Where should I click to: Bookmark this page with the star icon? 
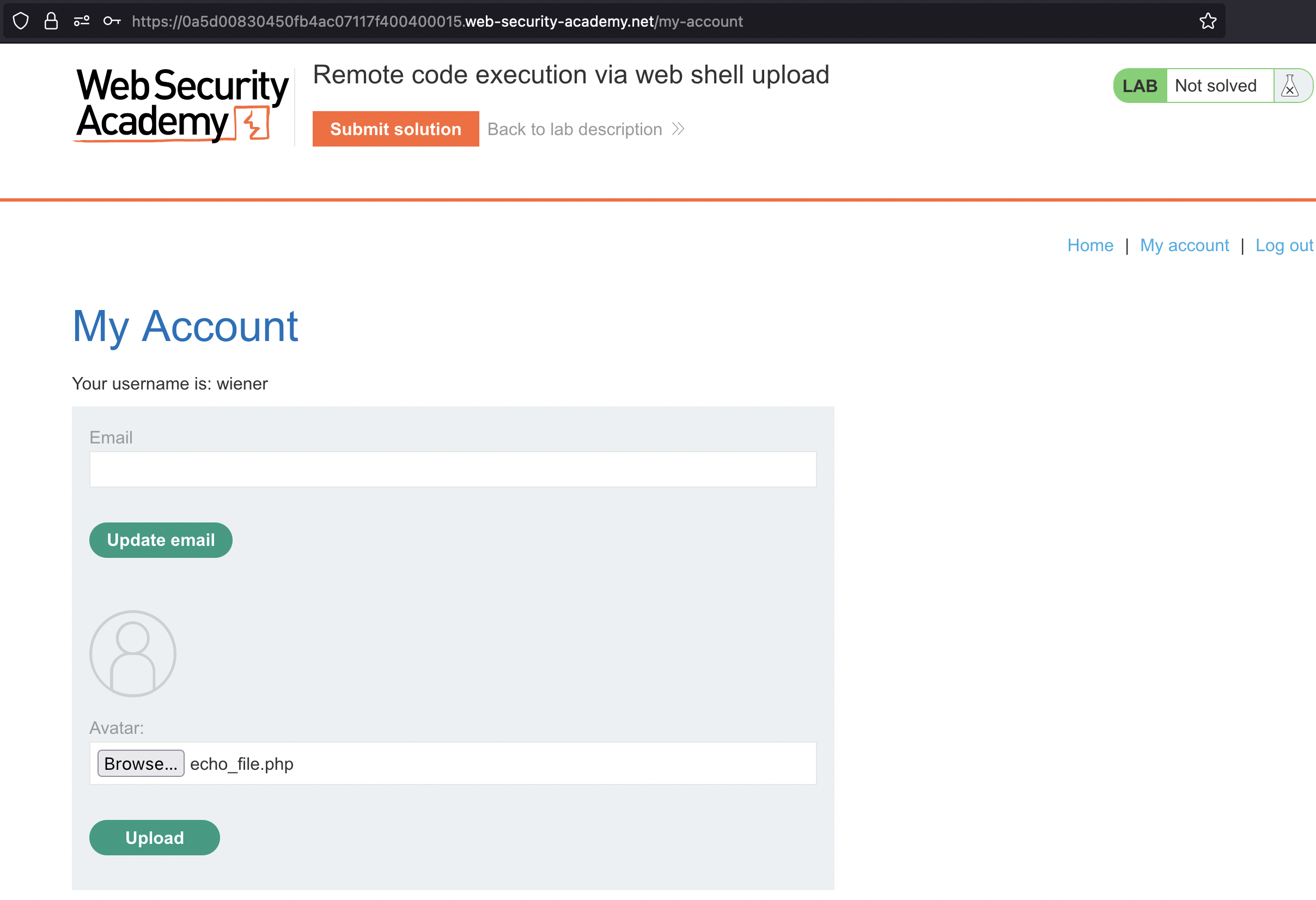click(1208, 22)
